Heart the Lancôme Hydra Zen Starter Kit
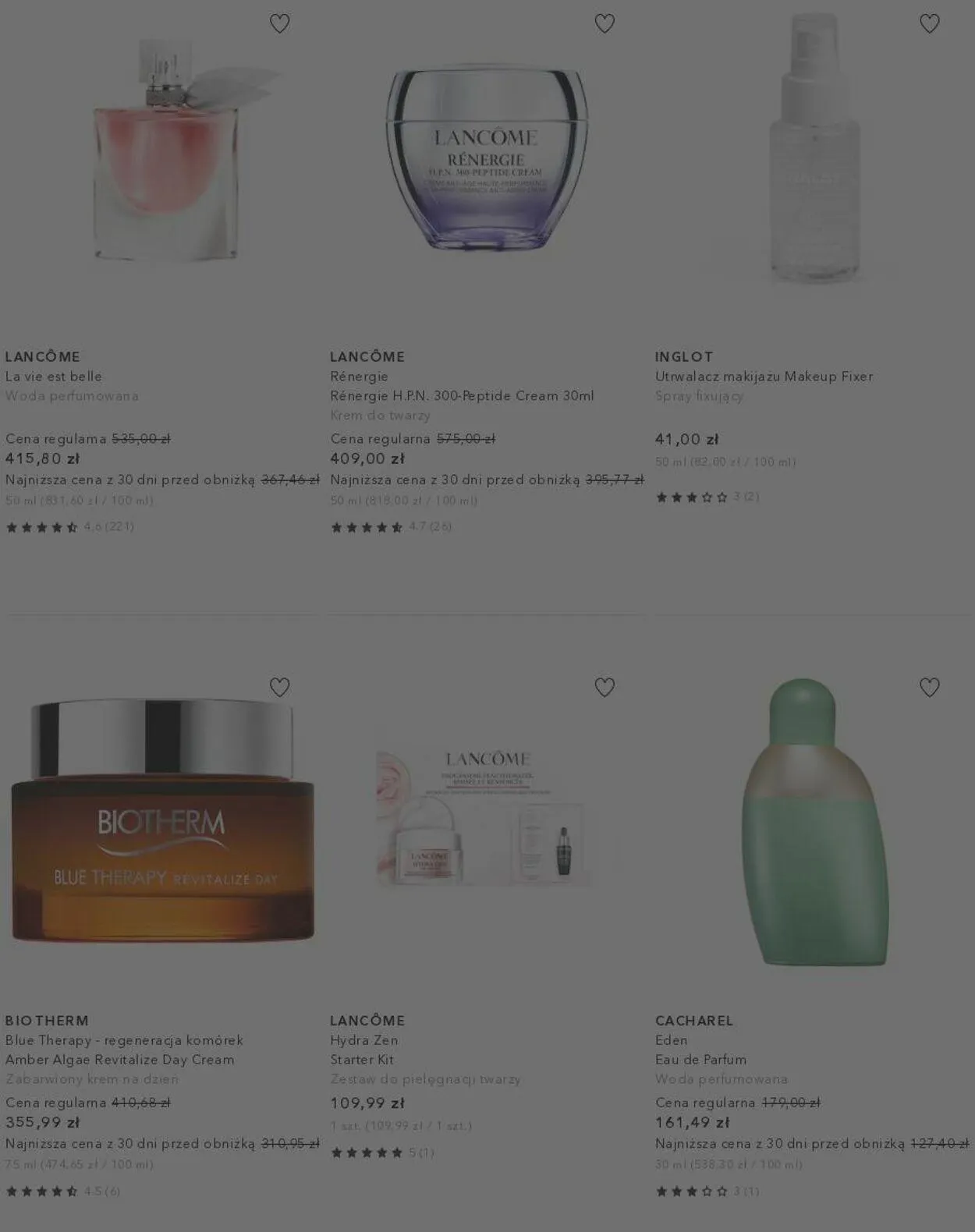 point(604,687)
